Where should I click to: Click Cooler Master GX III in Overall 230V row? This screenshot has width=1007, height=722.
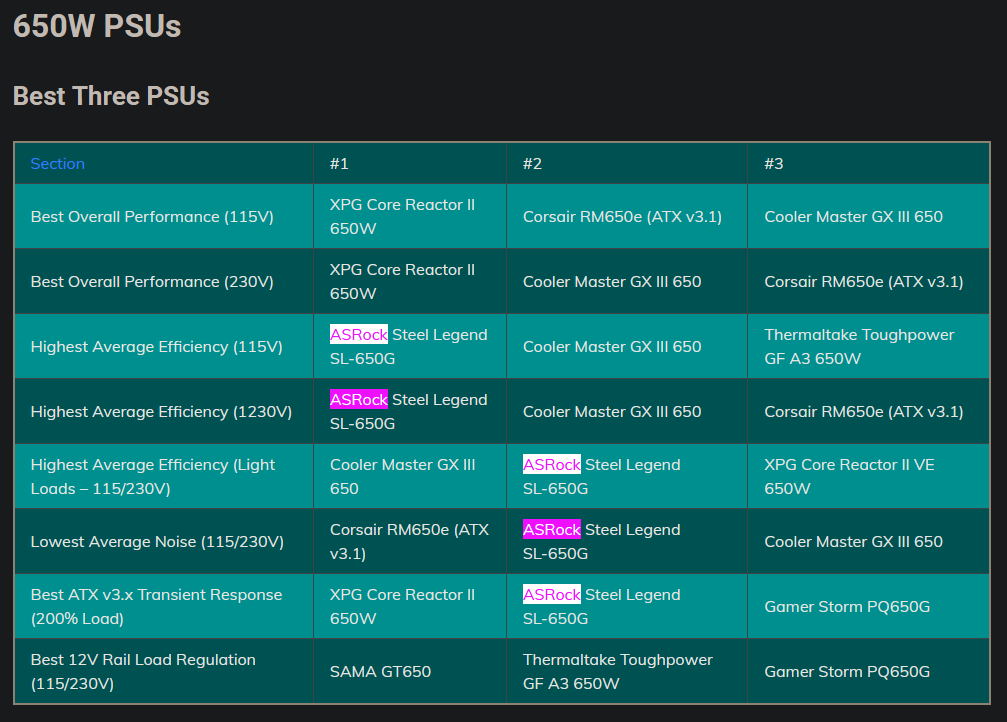612,281
